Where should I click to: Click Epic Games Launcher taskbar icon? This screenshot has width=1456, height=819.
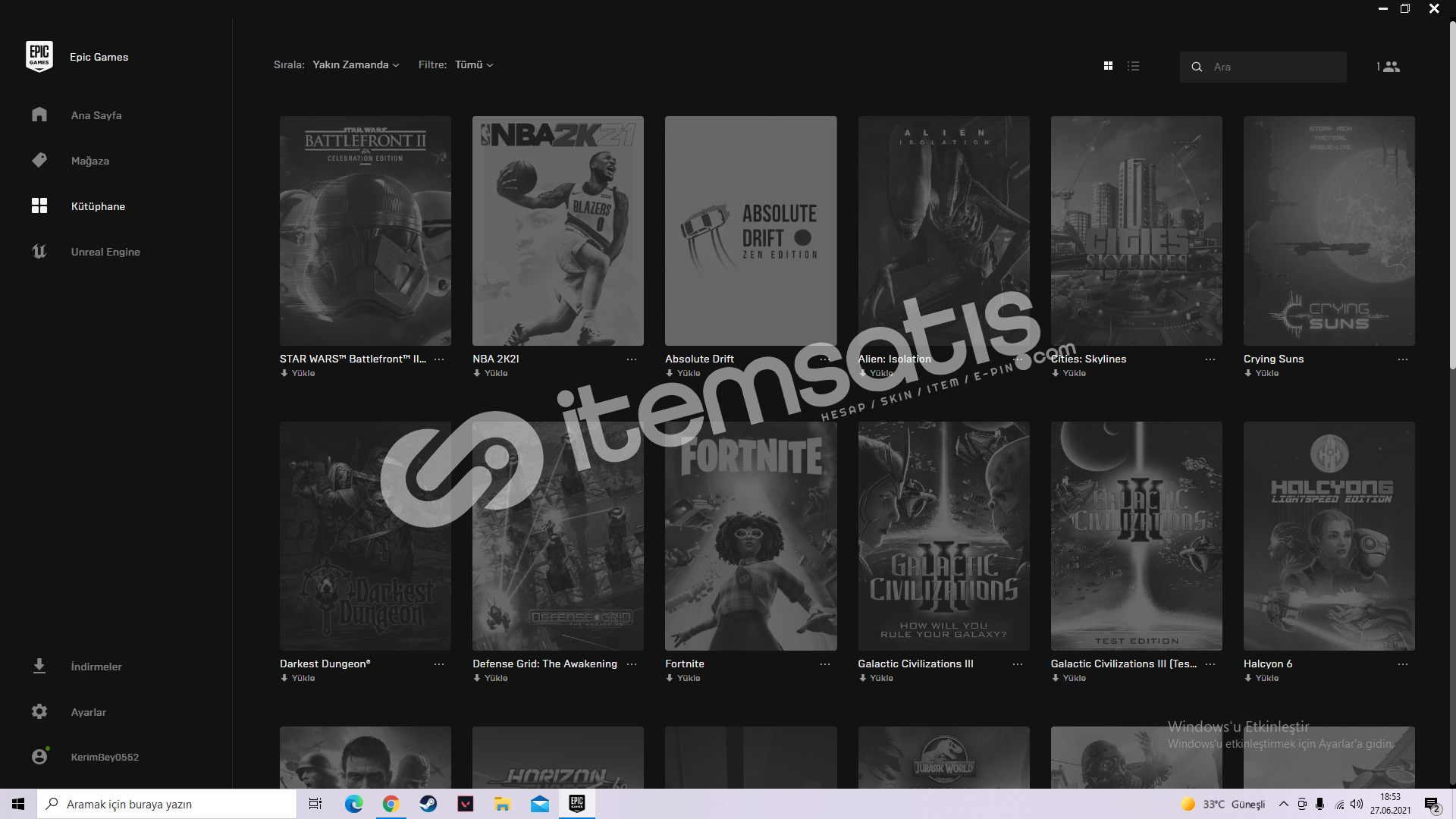point(576,804)
